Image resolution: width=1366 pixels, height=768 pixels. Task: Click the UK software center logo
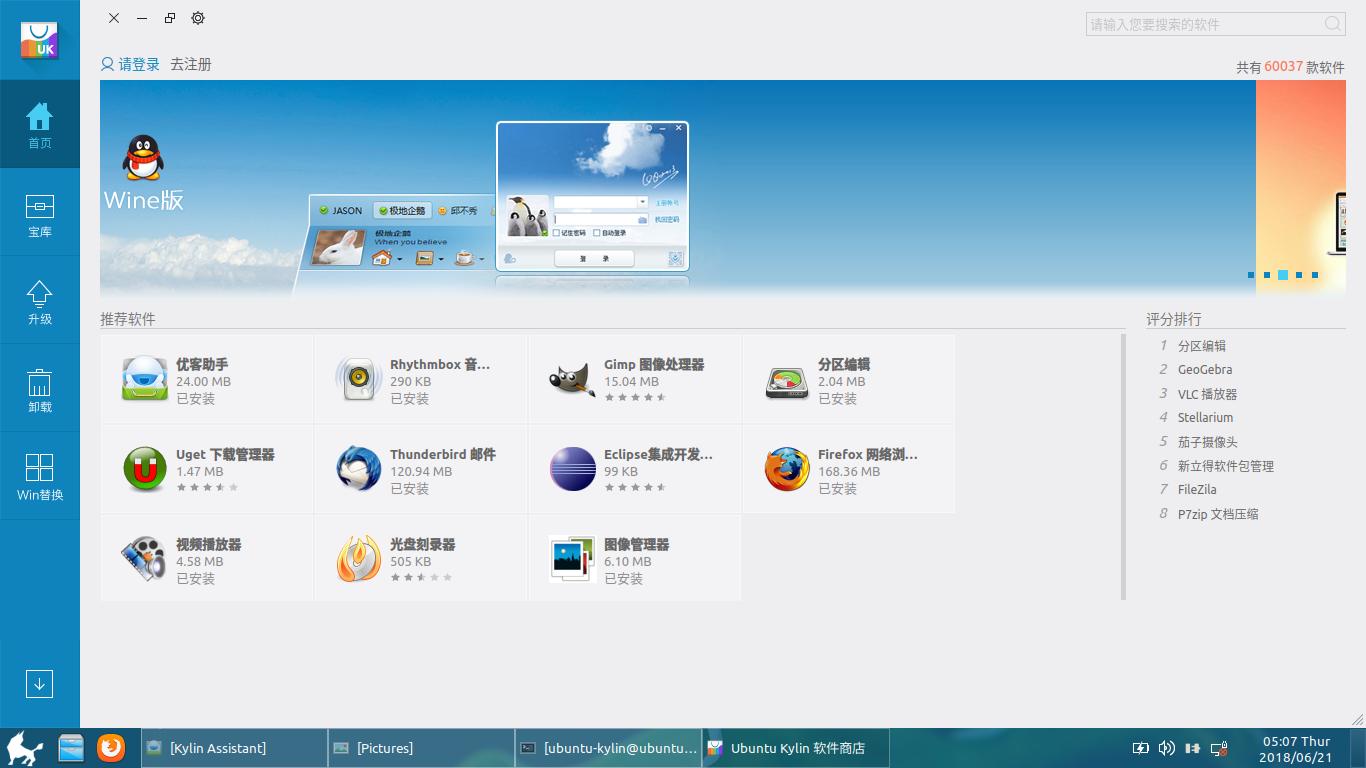[x=39, y=40]
